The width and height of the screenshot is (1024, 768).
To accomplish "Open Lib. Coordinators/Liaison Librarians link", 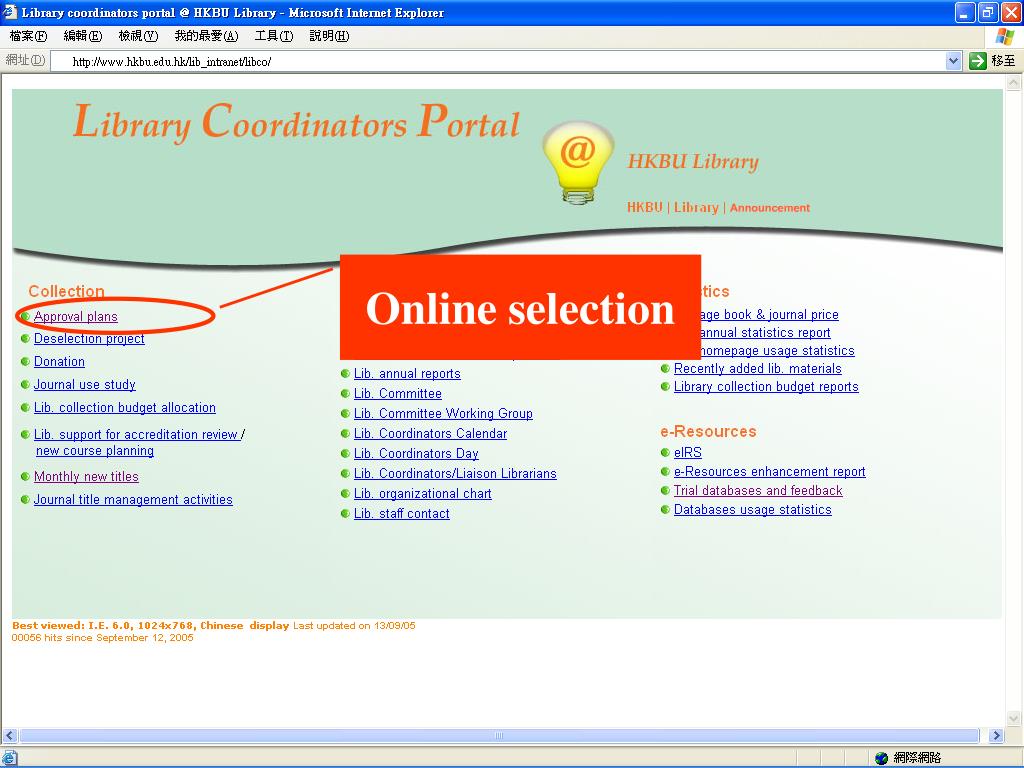I will tap(455, 473).
